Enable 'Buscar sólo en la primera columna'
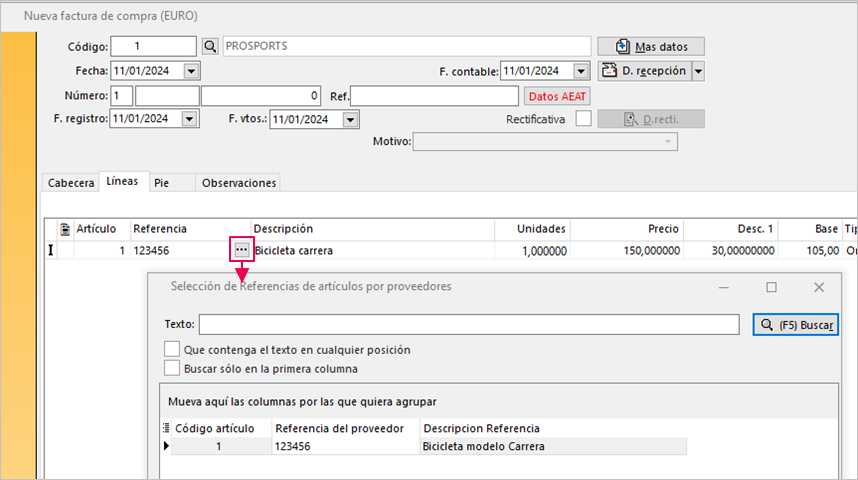The width and height of the screenshot is (858, 480). (172, 368)
